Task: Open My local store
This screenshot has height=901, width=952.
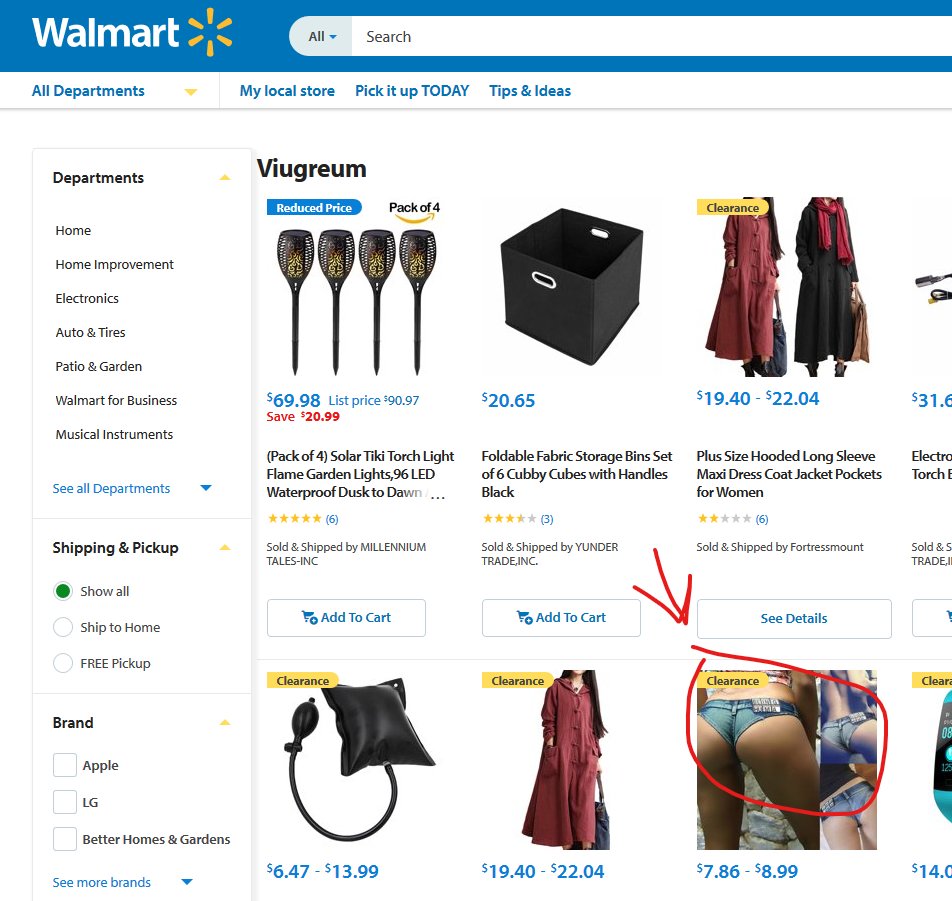Action: 287,91
